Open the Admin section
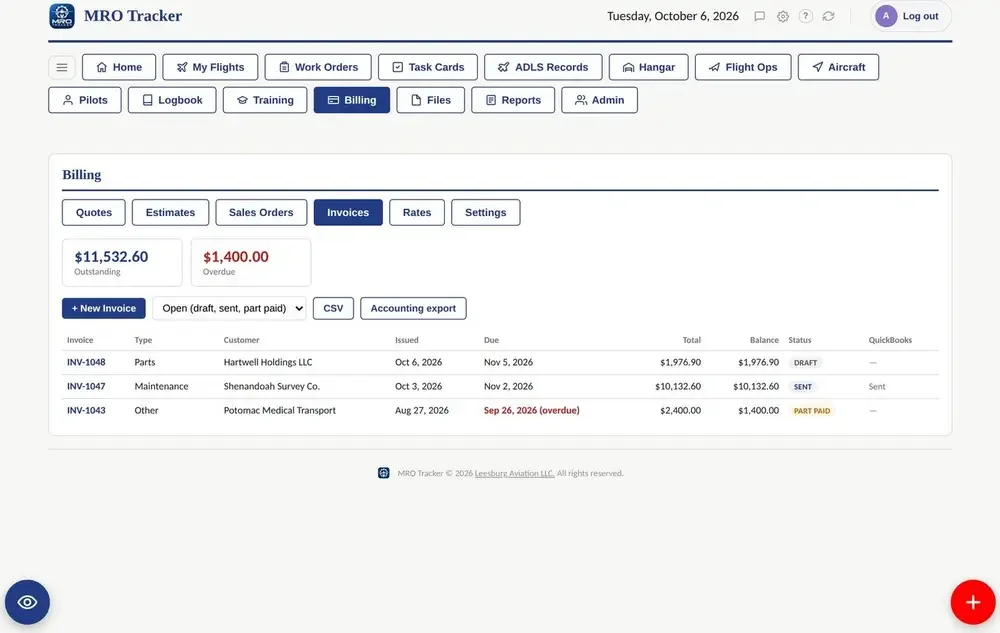 tap(599, 100)
